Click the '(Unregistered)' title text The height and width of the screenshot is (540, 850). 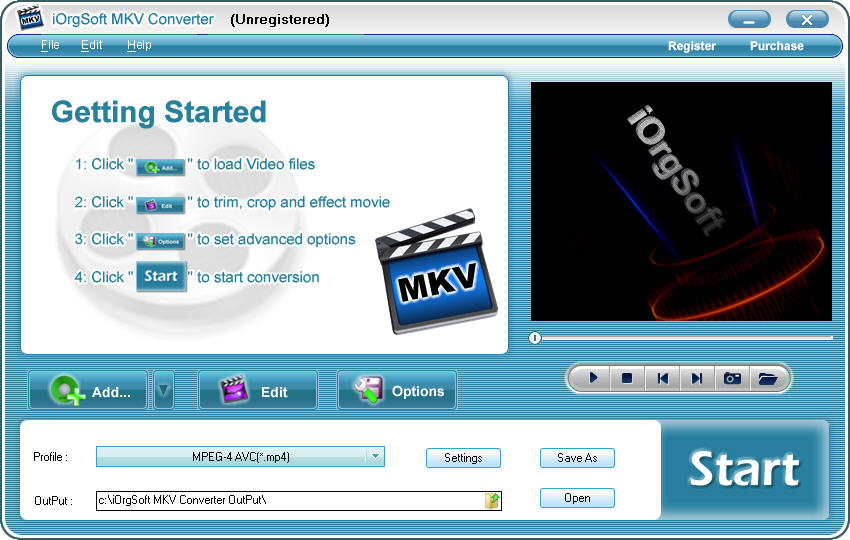(280, 20)
